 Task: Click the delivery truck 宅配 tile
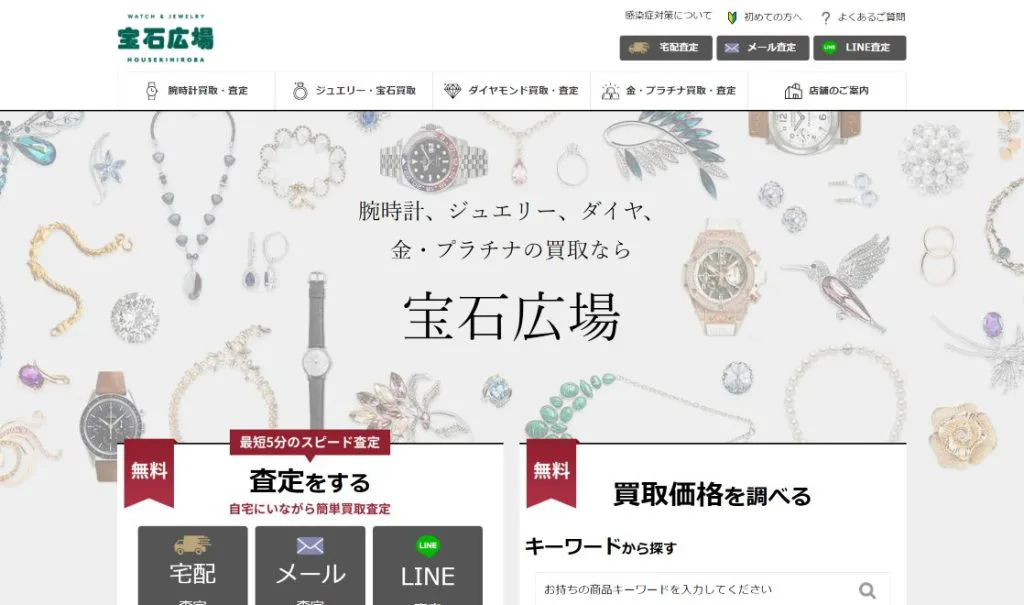[x=193, y=566]
